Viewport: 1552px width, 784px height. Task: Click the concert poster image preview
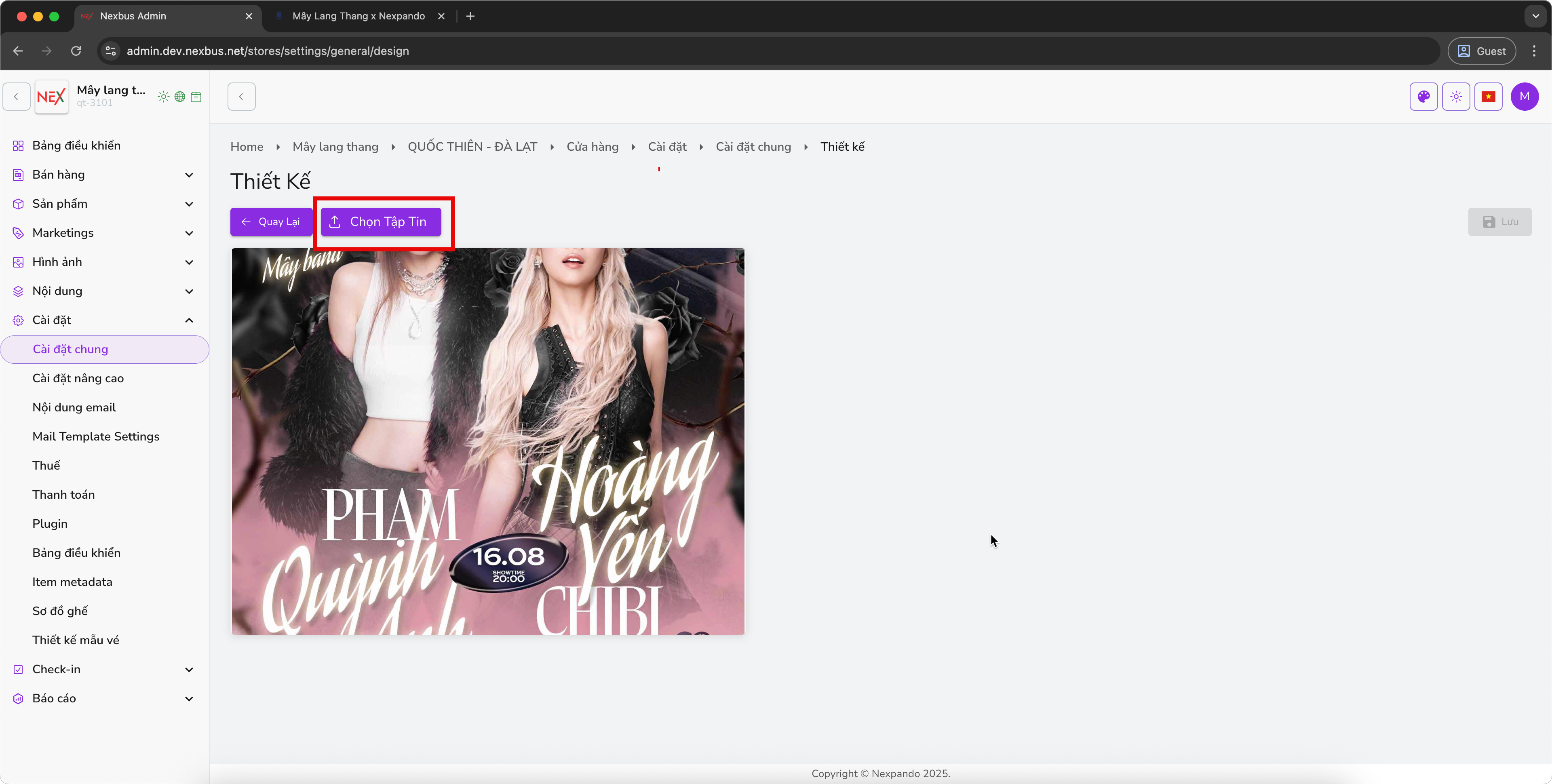(488, 441)
